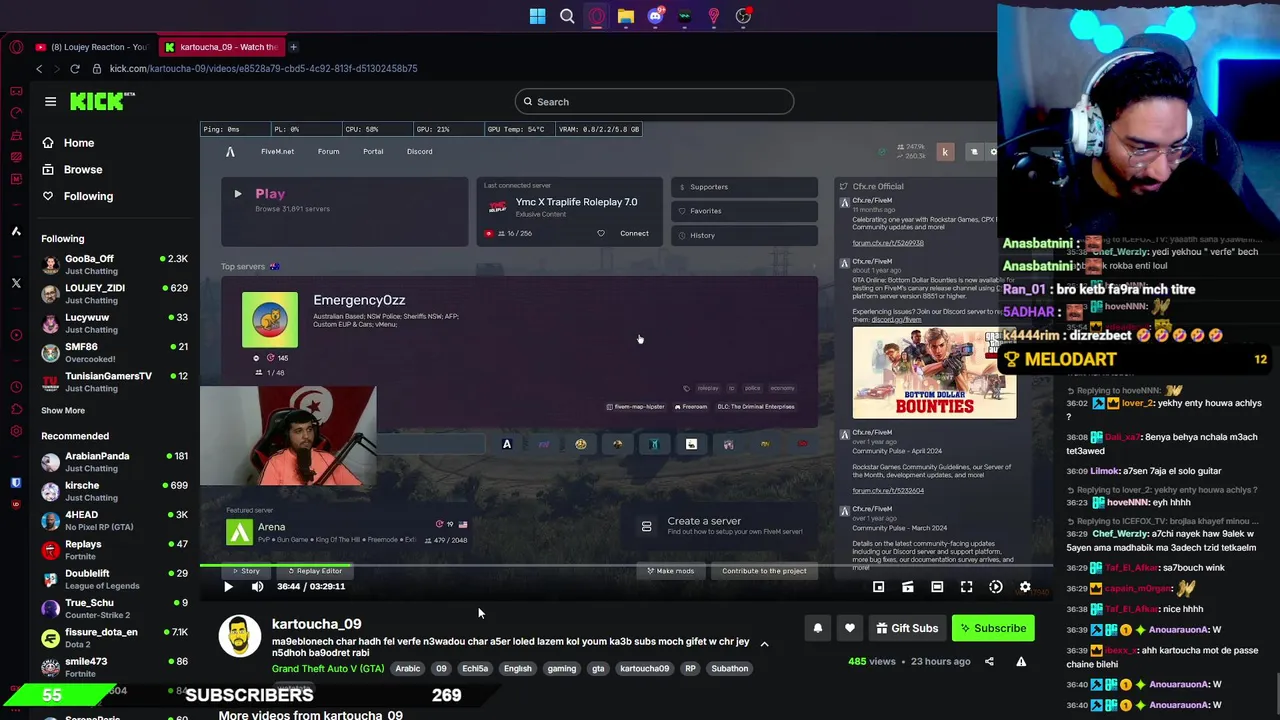This screenshot has width=1280, height=720.
Task: Select the Arabic tag
Action: (x=407, y=668)
